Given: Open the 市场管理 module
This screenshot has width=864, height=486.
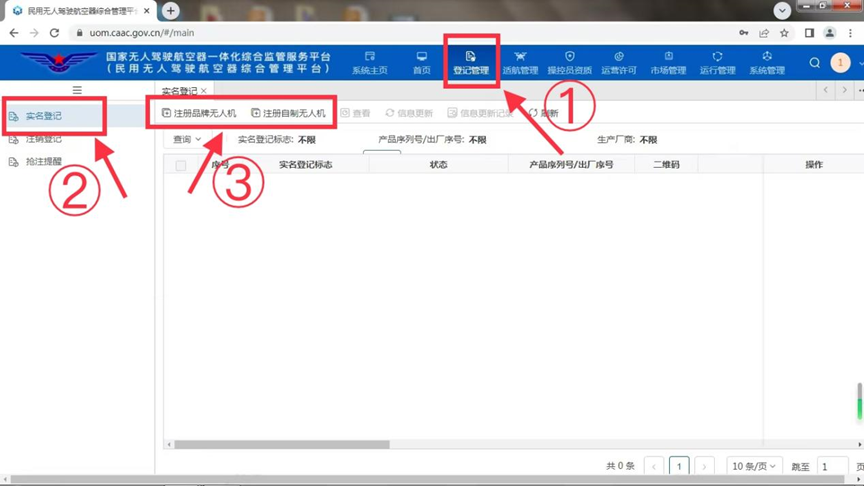Looking at the screenshot, I should [668, 62].
